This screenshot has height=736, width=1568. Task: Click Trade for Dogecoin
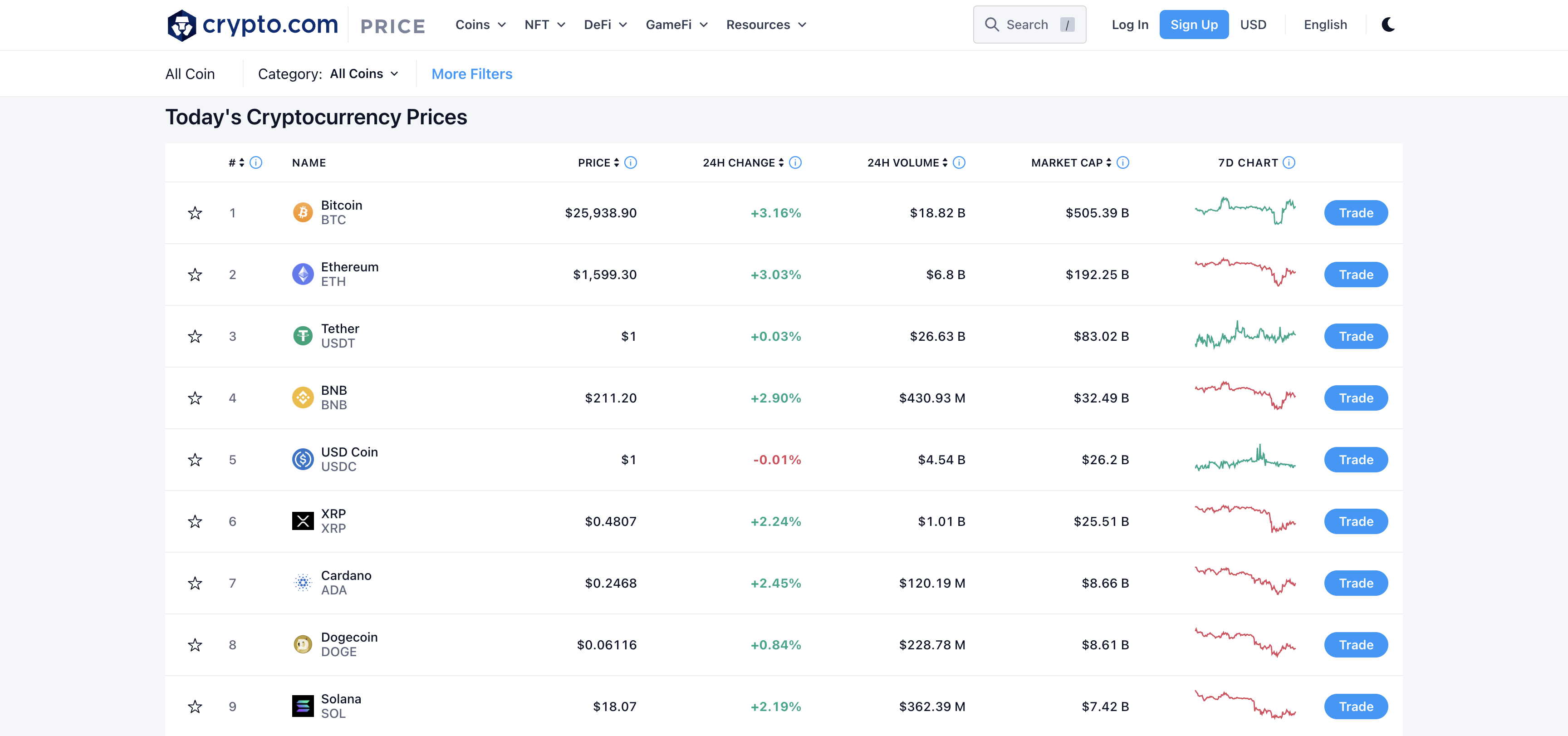tap(1356, 645)
